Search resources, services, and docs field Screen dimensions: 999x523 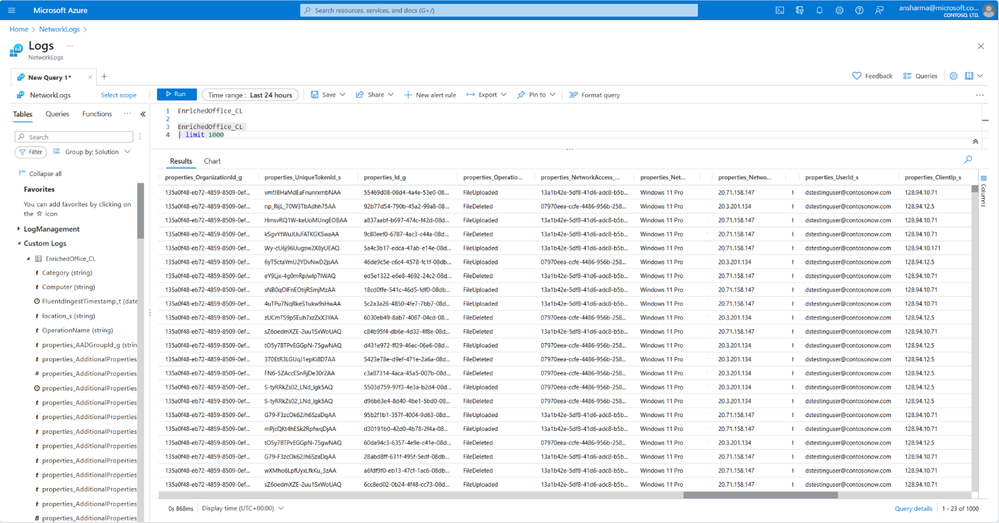click(x=499, y=10)
